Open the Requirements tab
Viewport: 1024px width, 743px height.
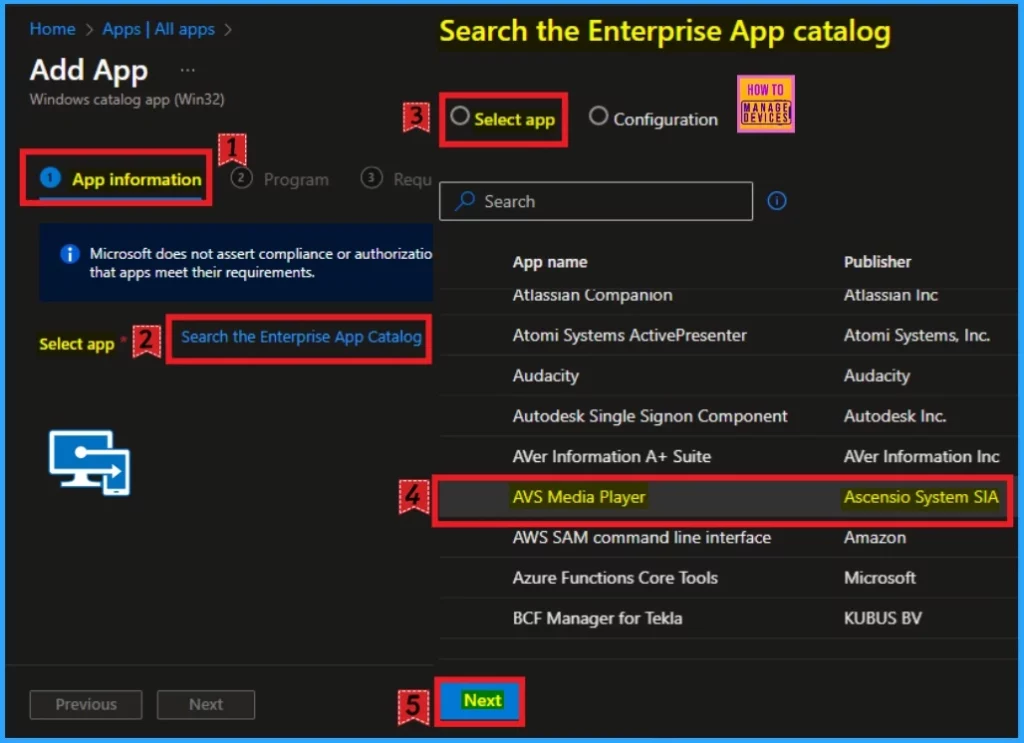click(x=396, y=179)
